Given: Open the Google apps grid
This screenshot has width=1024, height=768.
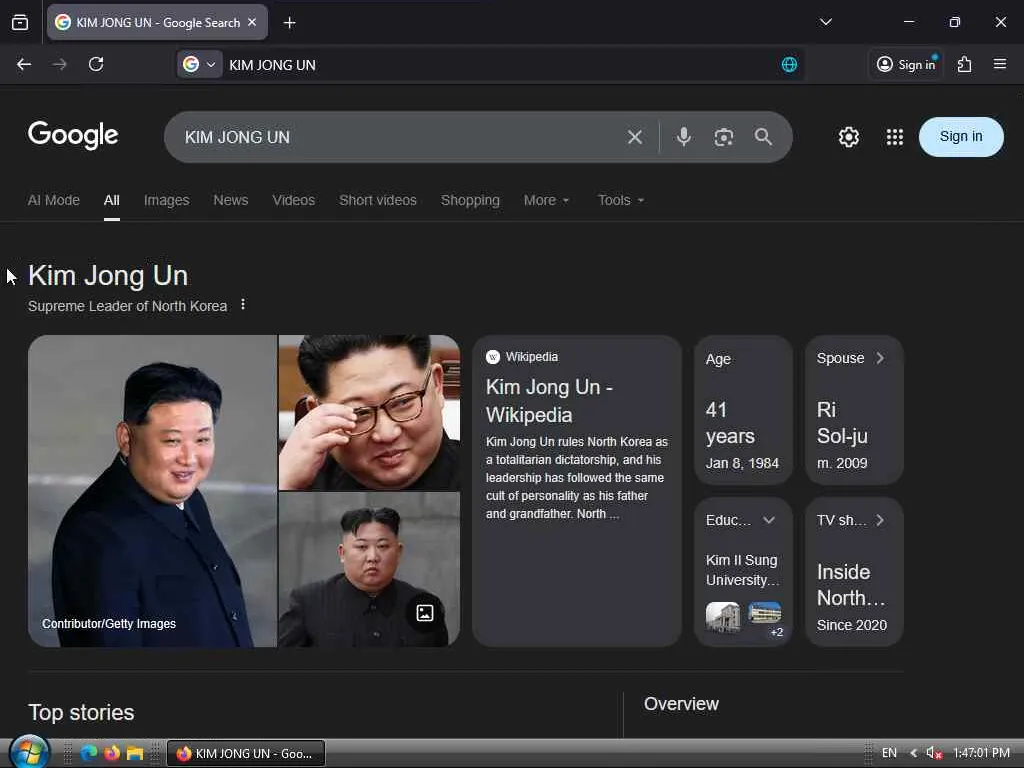Looking at the screenshot, I should pos(895,137).
